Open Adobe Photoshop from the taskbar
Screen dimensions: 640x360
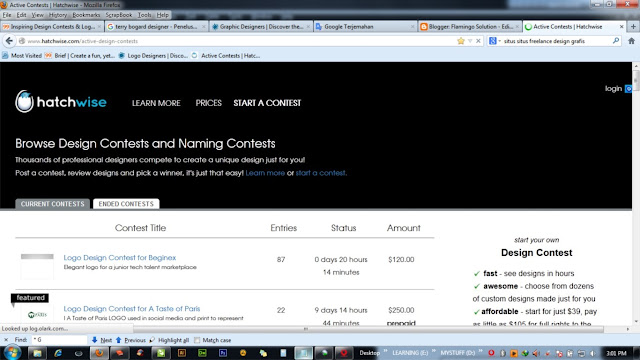pyautogui.click(x=223, y=353)
